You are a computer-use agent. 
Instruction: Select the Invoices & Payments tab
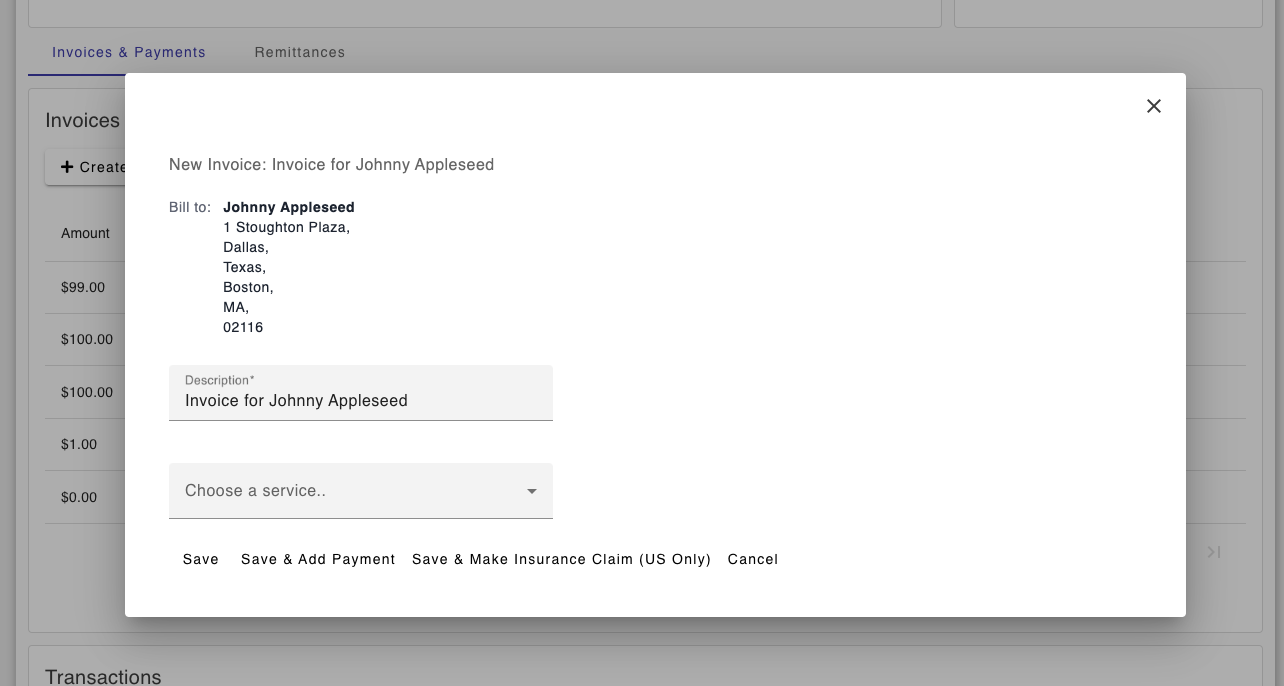(128, 52)
